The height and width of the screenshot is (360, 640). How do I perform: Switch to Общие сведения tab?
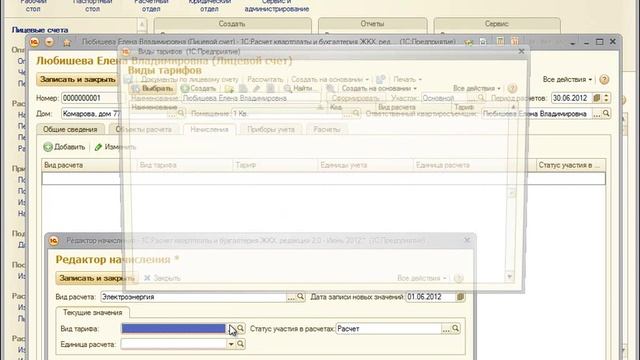[70, 129]
